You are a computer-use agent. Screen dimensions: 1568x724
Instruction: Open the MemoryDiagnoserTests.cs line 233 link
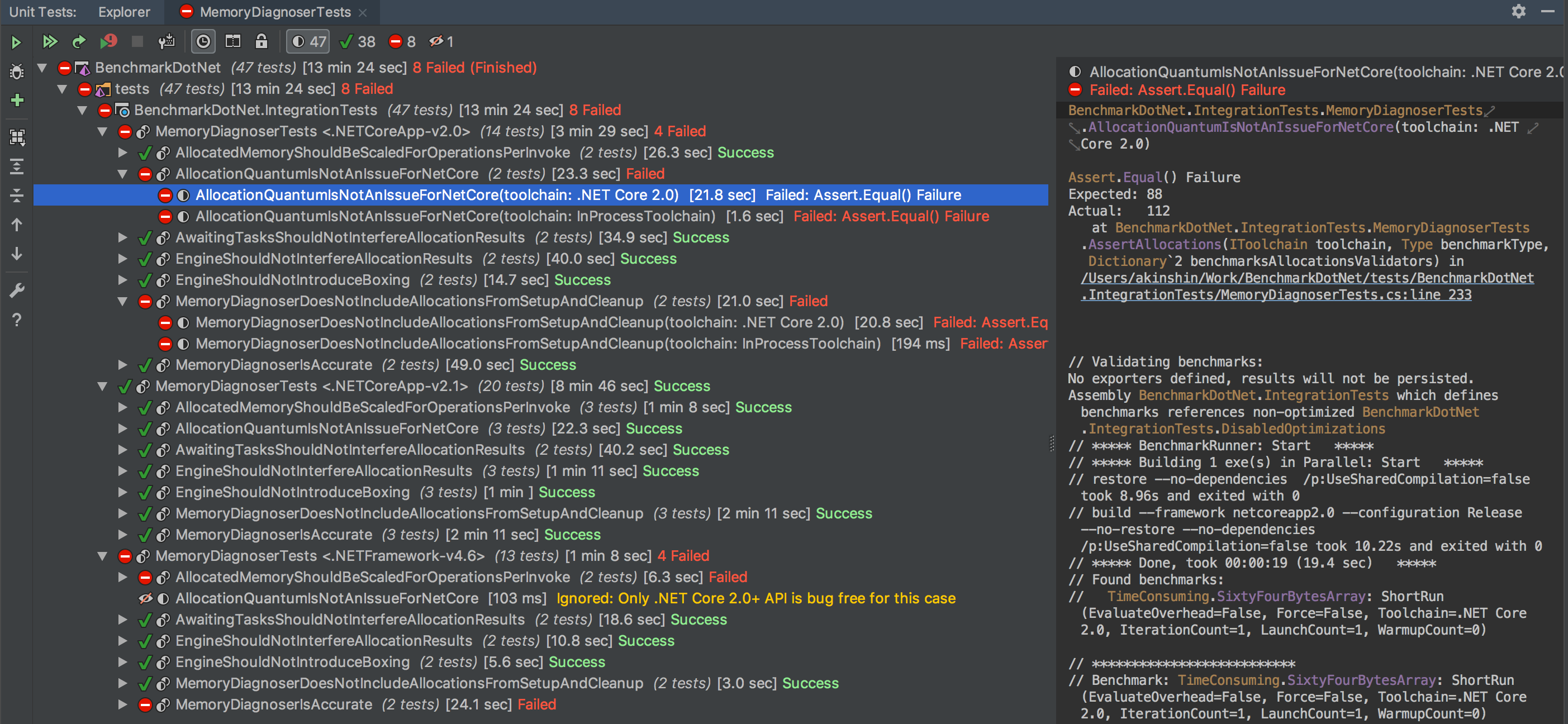point(1307,287)
